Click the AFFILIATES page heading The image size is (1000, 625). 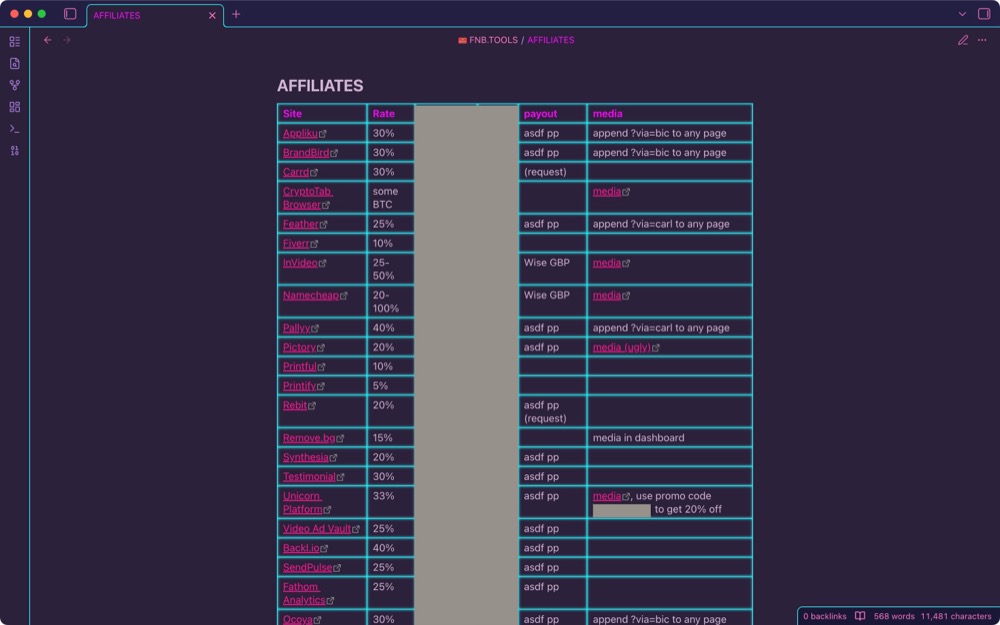click(320, 86)
